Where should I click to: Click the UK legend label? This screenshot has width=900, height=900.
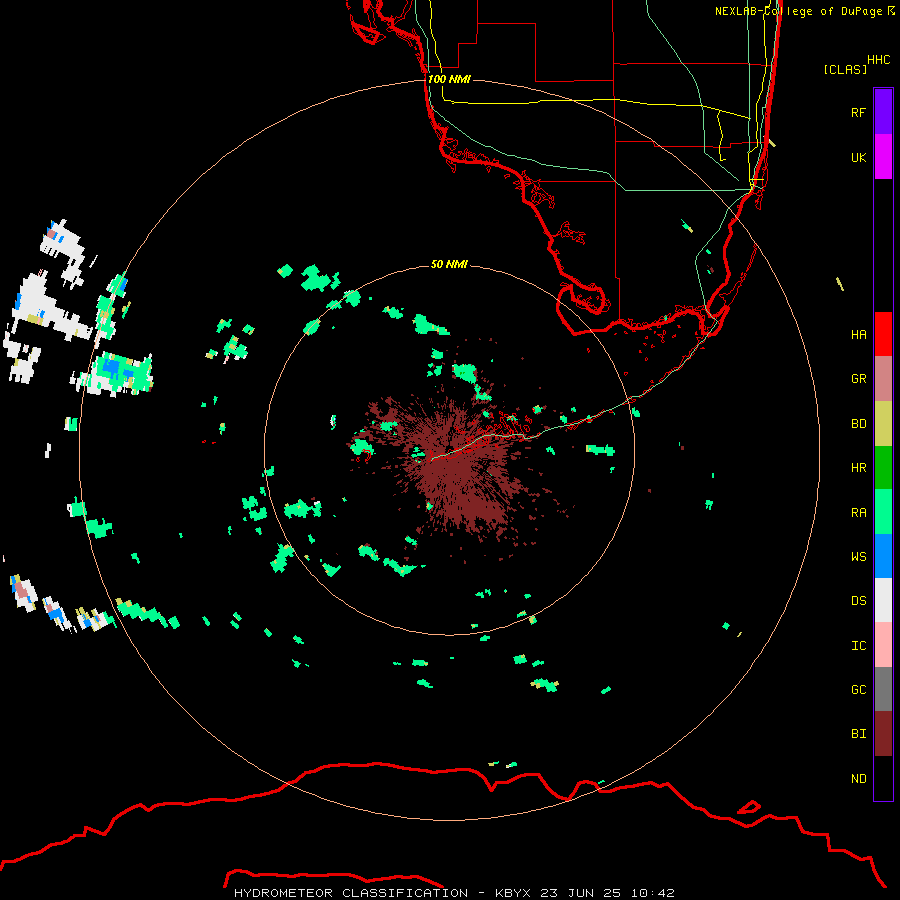tap(858, 157)
